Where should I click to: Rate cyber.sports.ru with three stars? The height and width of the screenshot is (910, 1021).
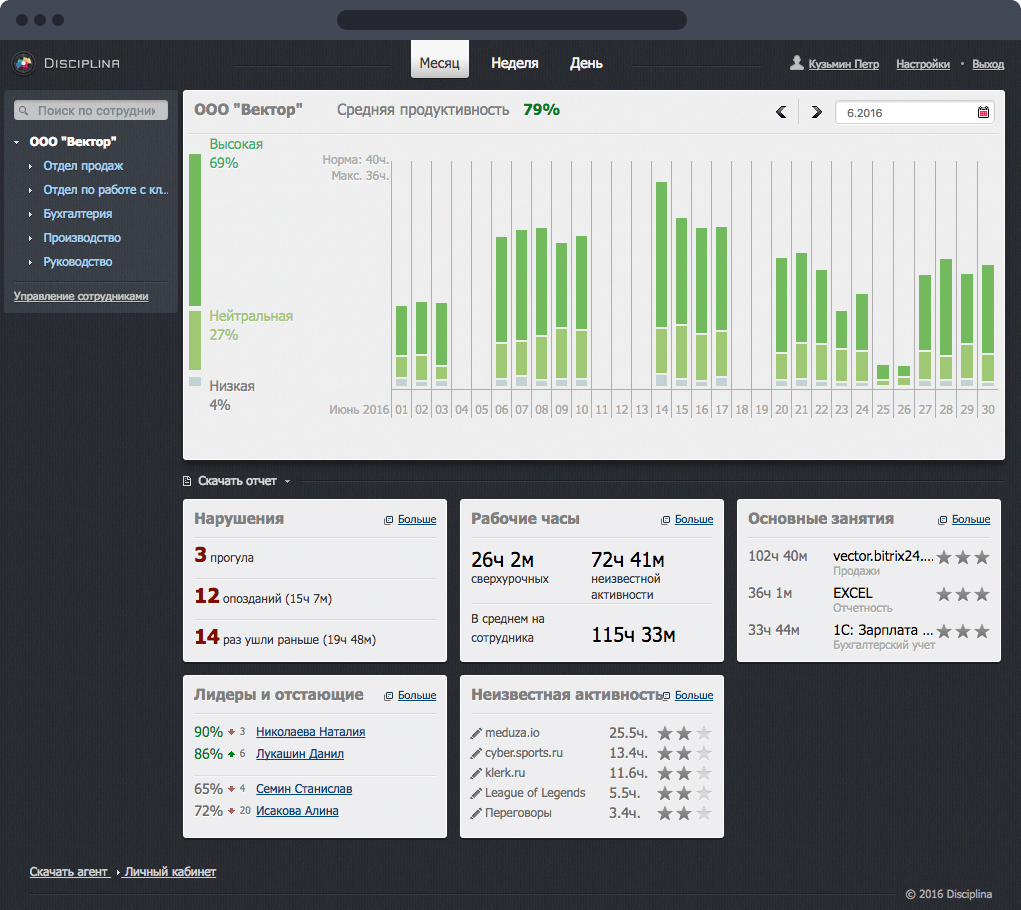point(704,753)
